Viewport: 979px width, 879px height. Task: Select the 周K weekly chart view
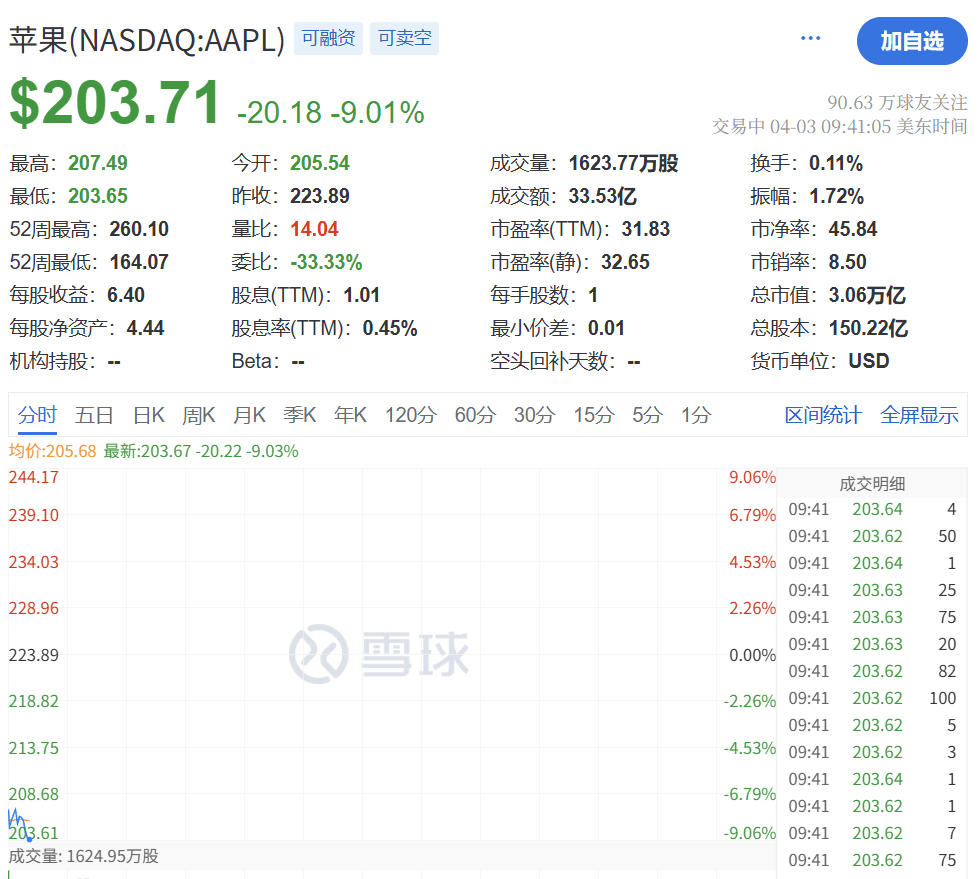coord(198,414)
